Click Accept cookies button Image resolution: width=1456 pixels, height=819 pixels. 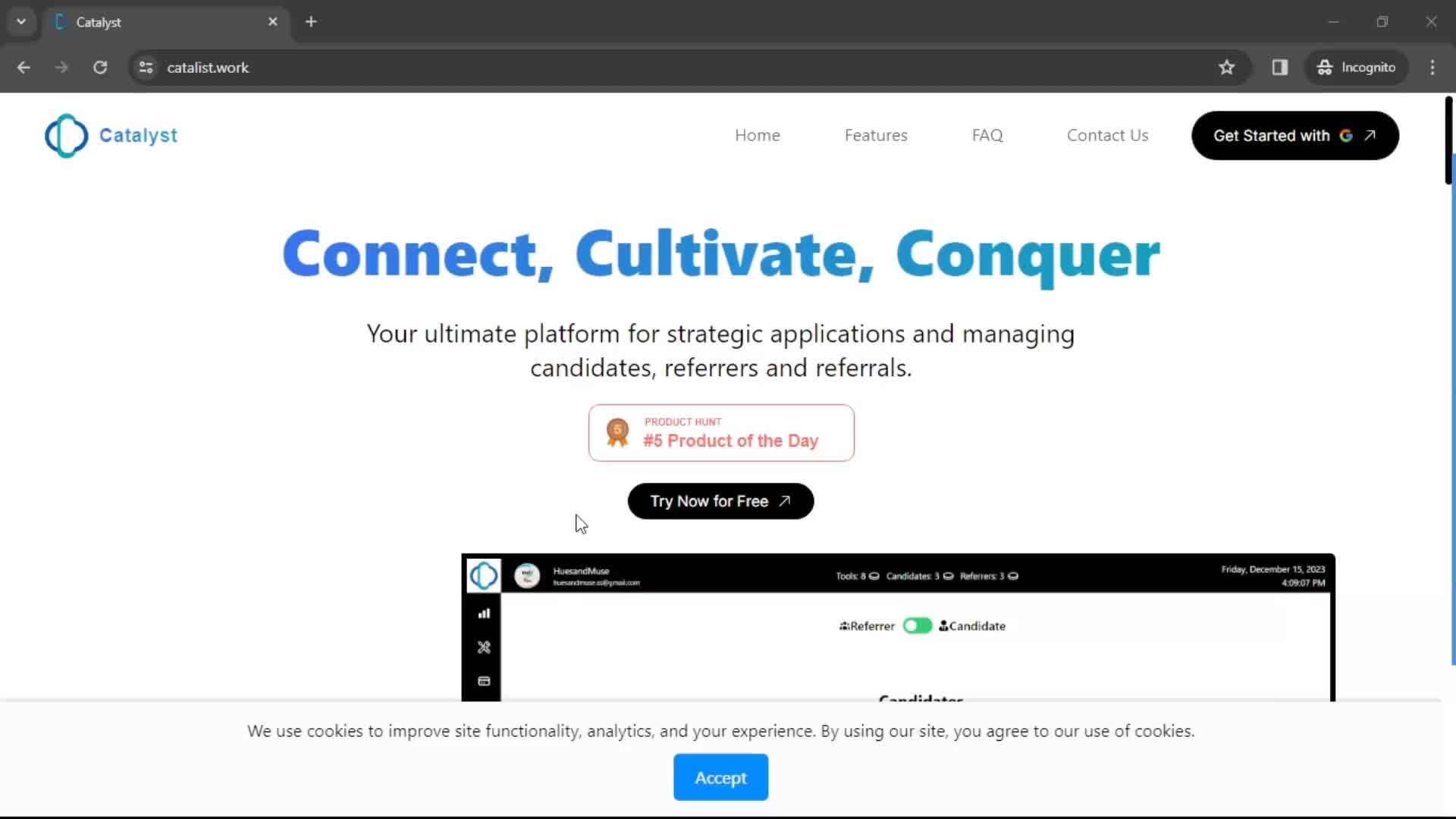click(x=720, y=778)
